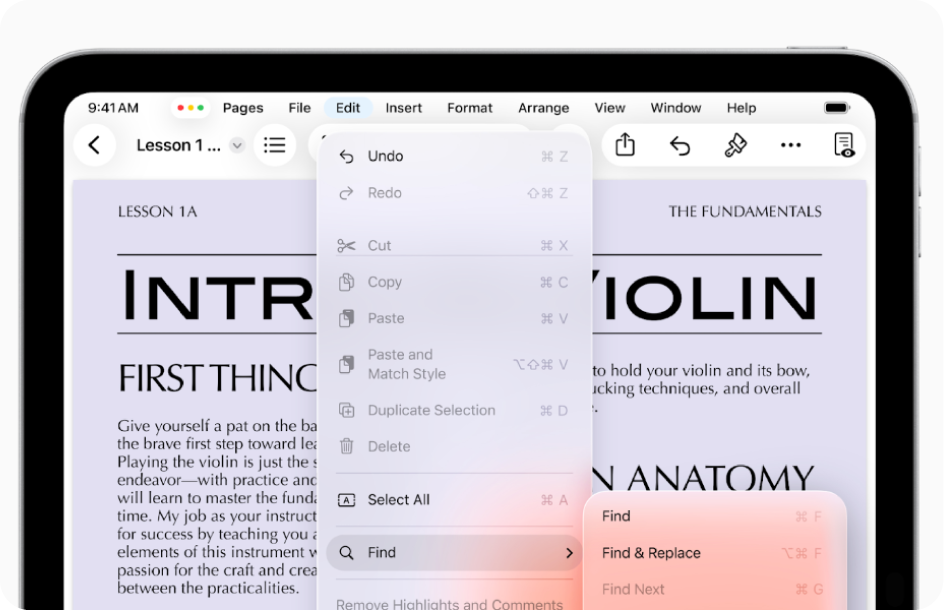Choose Cut in the Edit menu
The image size is (944, 610).
(x=454, y=246)
